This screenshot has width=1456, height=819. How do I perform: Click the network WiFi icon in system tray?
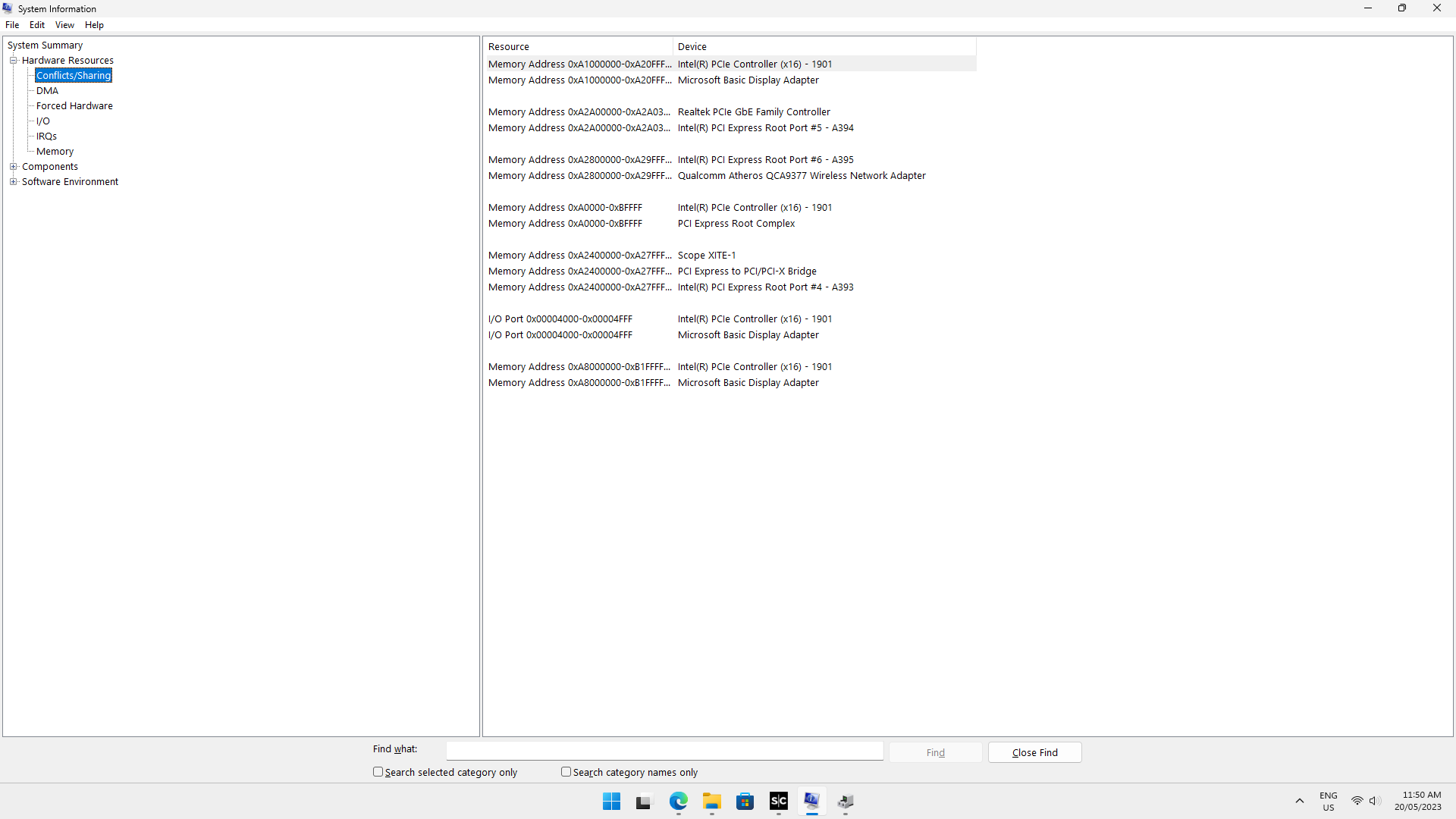[1355, 801]
